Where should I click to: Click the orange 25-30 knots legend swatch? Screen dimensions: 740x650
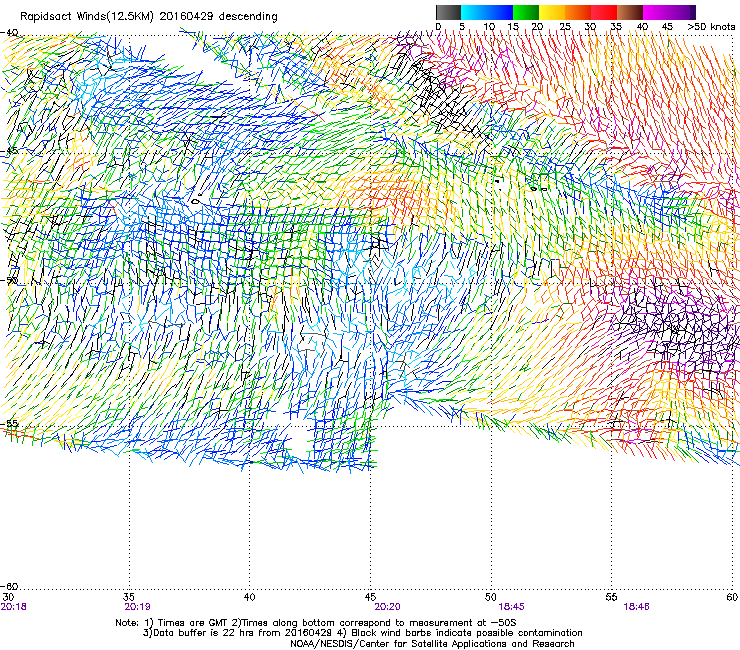pos(578,12)
